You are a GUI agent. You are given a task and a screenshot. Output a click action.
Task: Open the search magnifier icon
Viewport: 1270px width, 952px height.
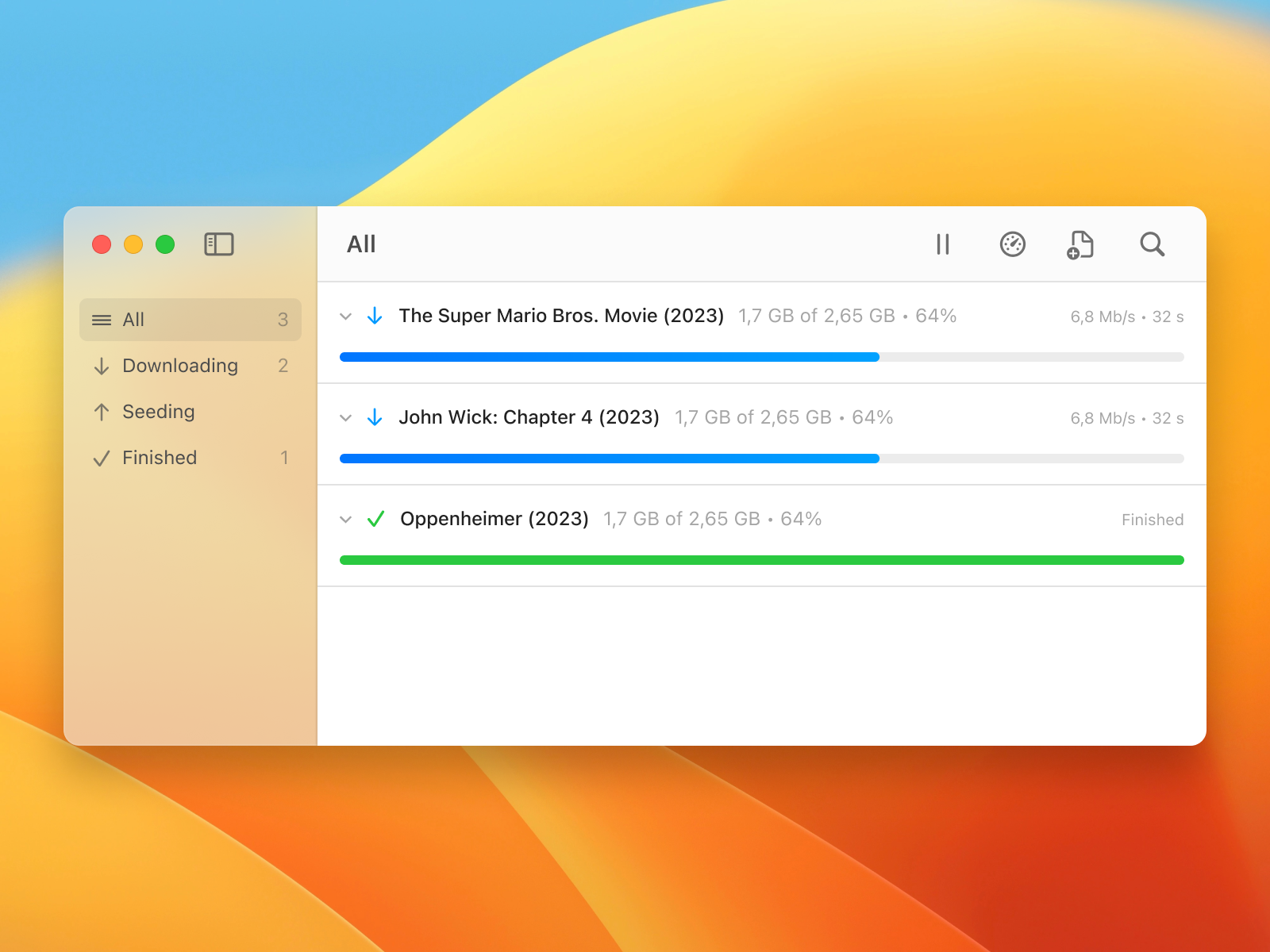coord(1152,244)
